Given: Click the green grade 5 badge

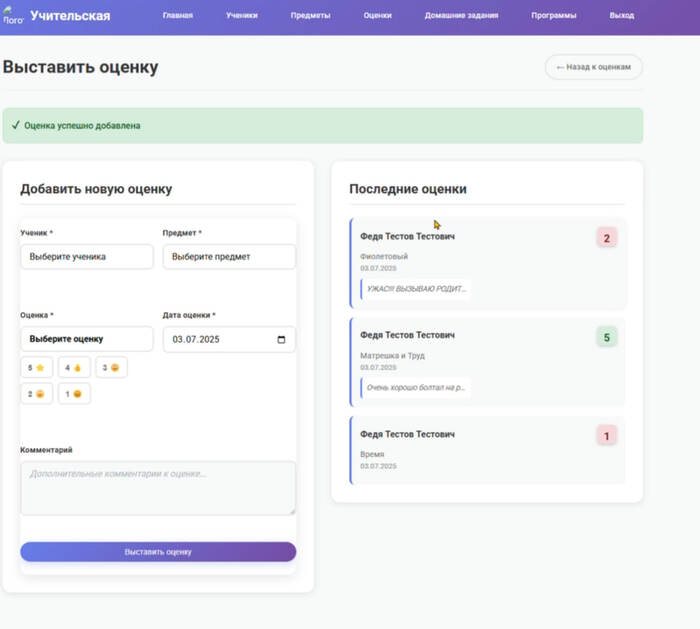Looking at the screenshot, I should [x=607, y=337].
